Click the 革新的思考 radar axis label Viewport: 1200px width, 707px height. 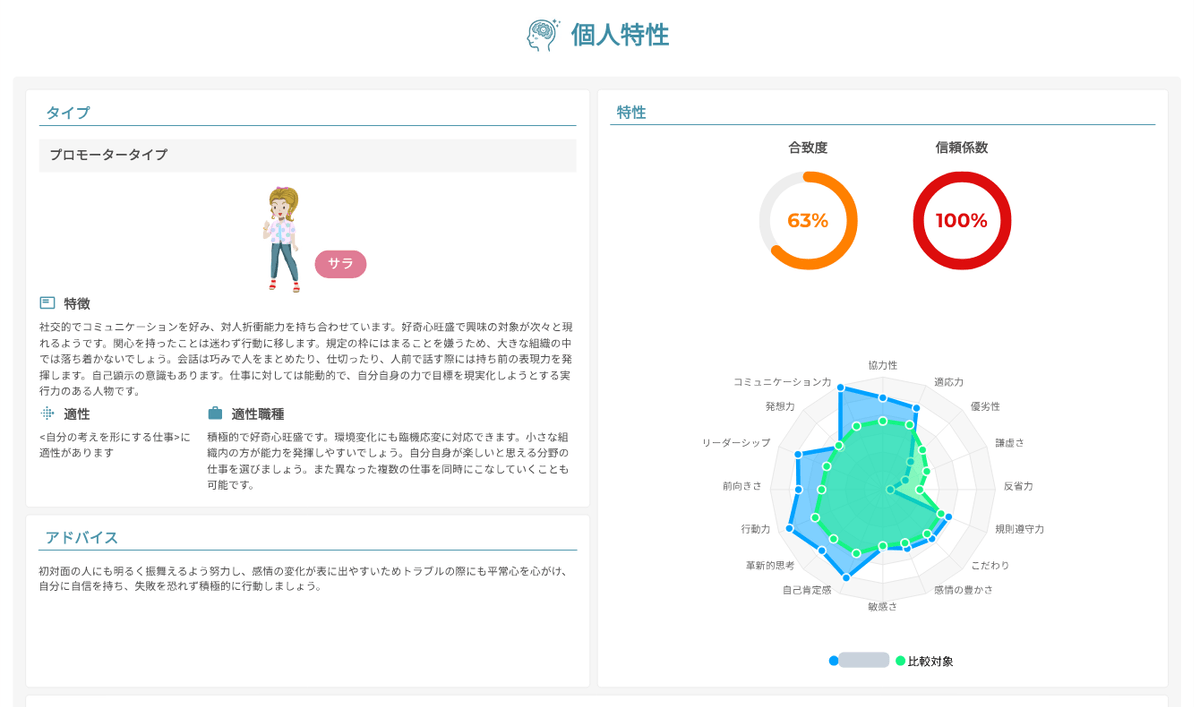tap(770, 565)
